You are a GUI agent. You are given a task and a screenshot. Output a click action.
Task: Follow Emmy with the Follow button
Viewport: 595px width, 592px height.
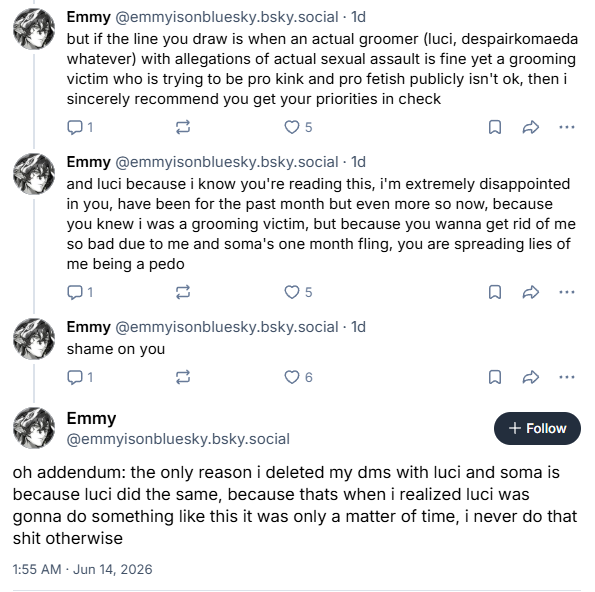(537, 428)
